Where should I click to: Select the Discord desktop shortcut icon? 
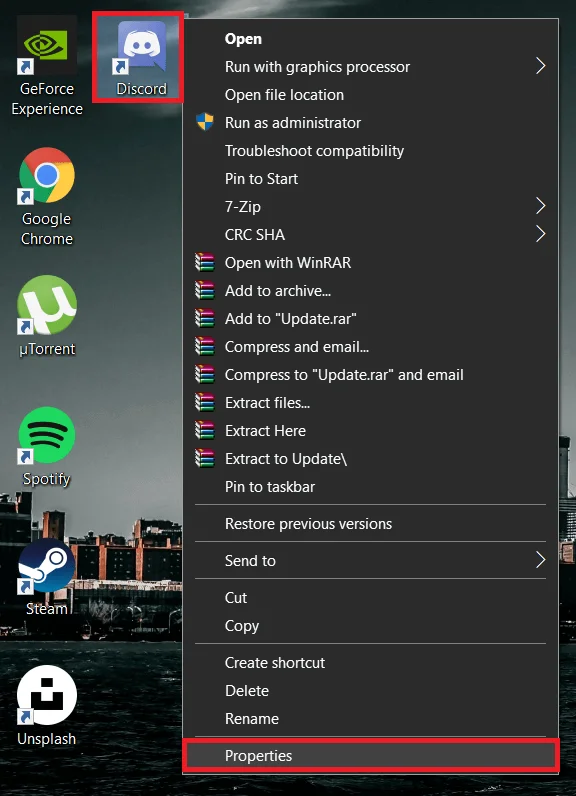138,58
